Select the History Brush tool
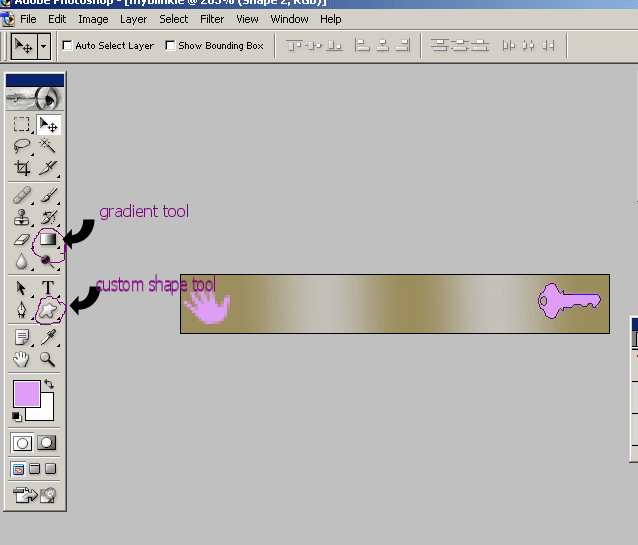Screen dimensions: 638x545 click(48, 217)
